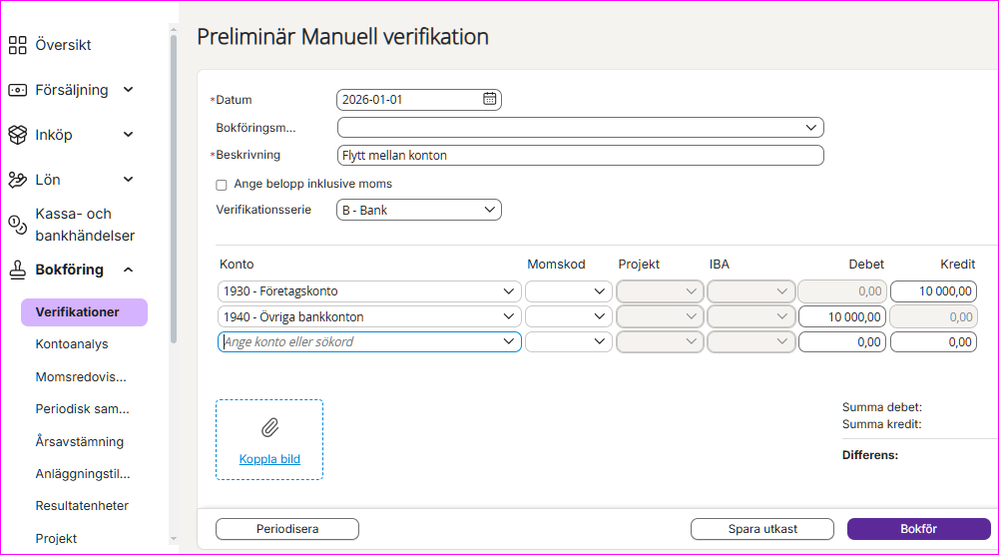Open Momsredovisning sidebar item
This screenshot has width=999, height=555.
pos(81,377)
